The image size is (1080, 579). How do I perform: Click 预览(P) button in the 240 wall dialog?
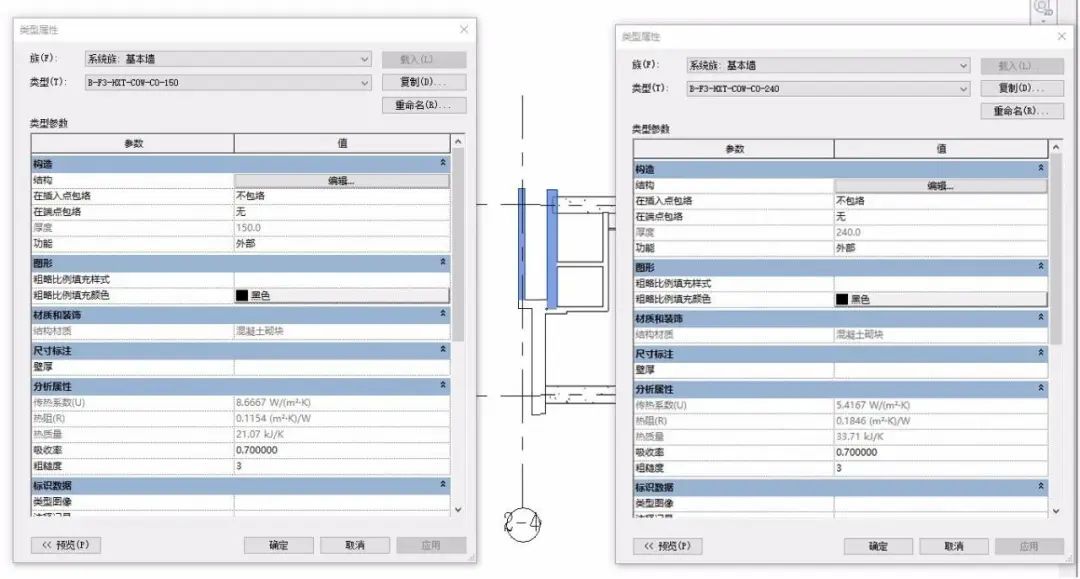(667, 547)
